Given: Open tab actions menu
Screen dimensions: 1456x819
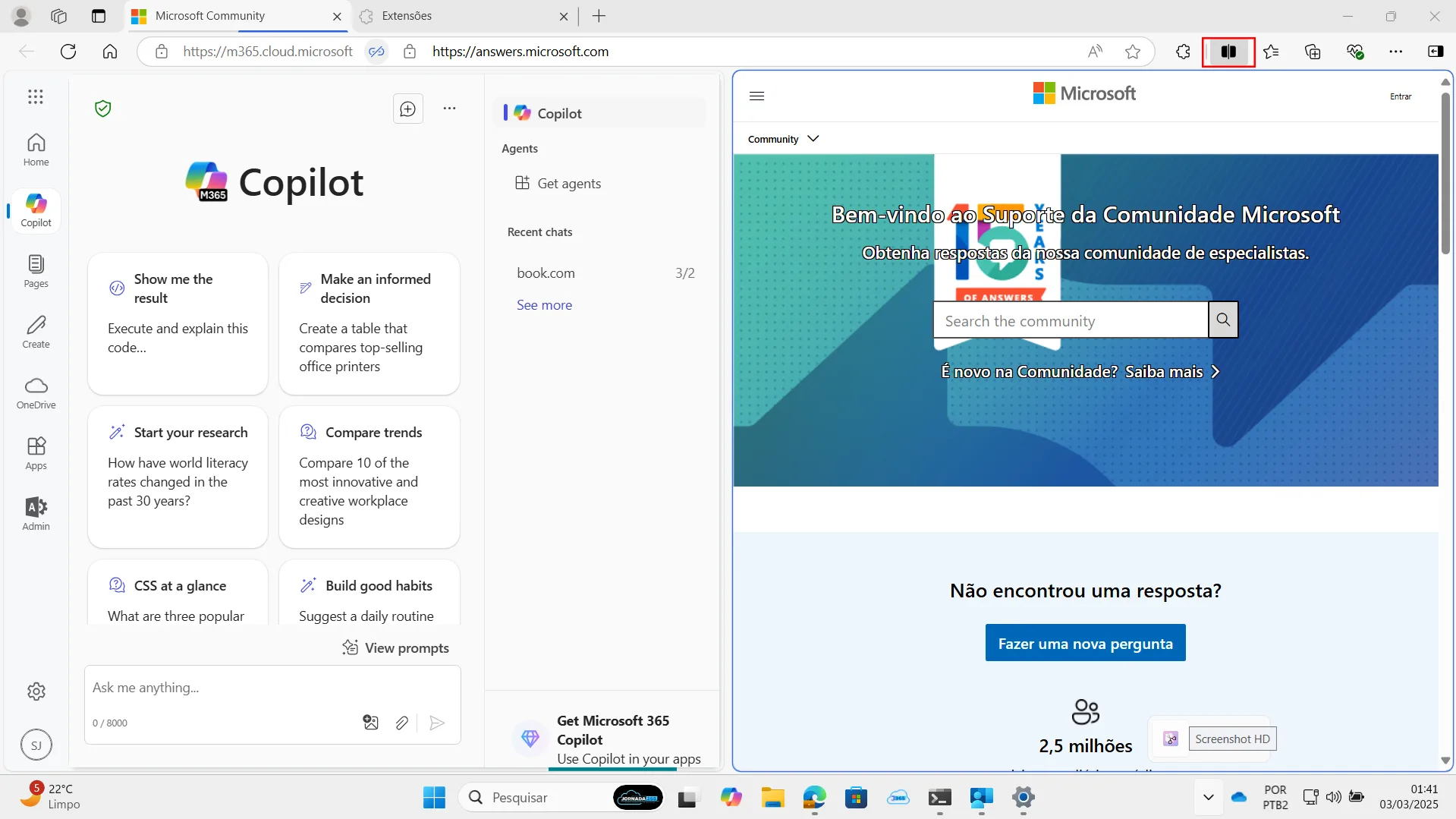Looking at the screenshot, I should click(98, 16).
